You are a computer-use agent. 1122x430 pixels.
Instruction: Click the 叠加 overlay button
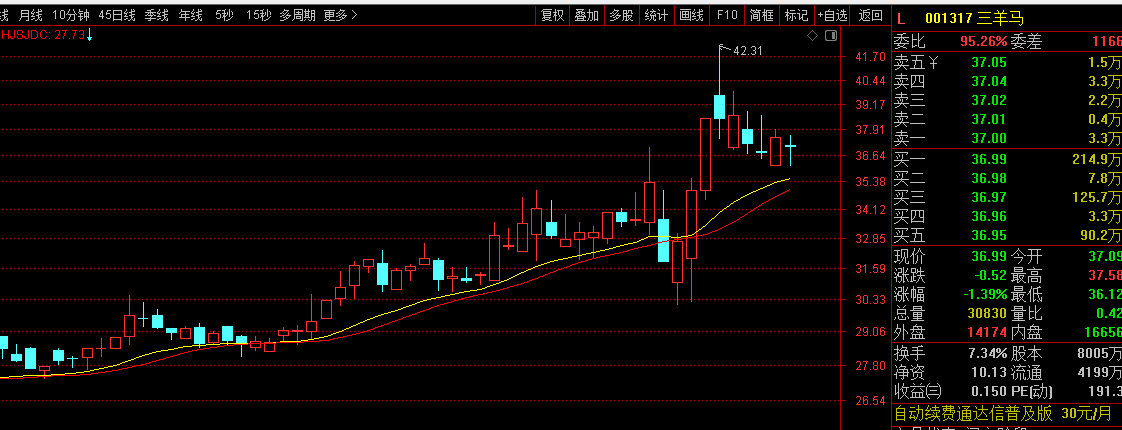pyautogui.click(x=587, y=15)
